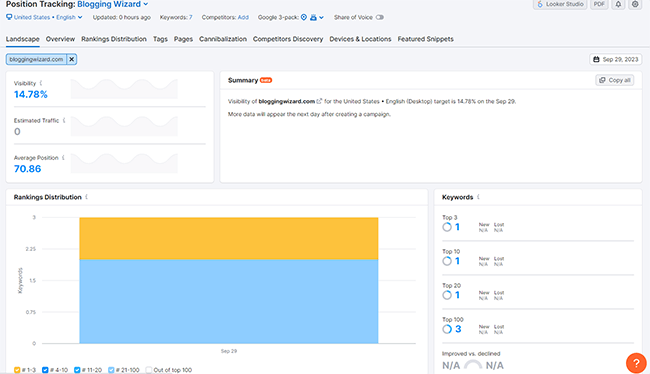Open Sep 29, 2023 date picker
650x374 pixels.
pyautogui.click(x=616, y=59)
